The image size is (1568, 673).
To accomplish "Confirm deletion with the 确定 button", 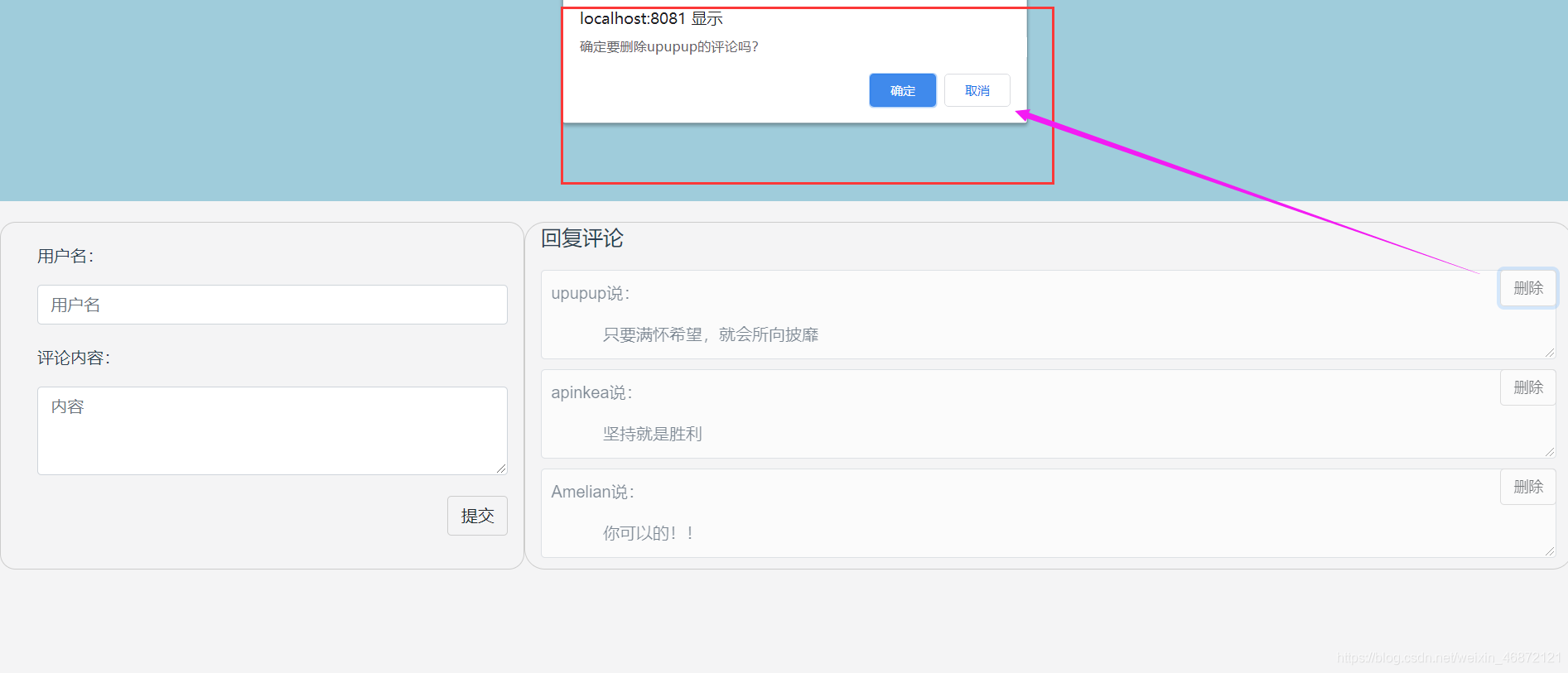I will point(902,90).
